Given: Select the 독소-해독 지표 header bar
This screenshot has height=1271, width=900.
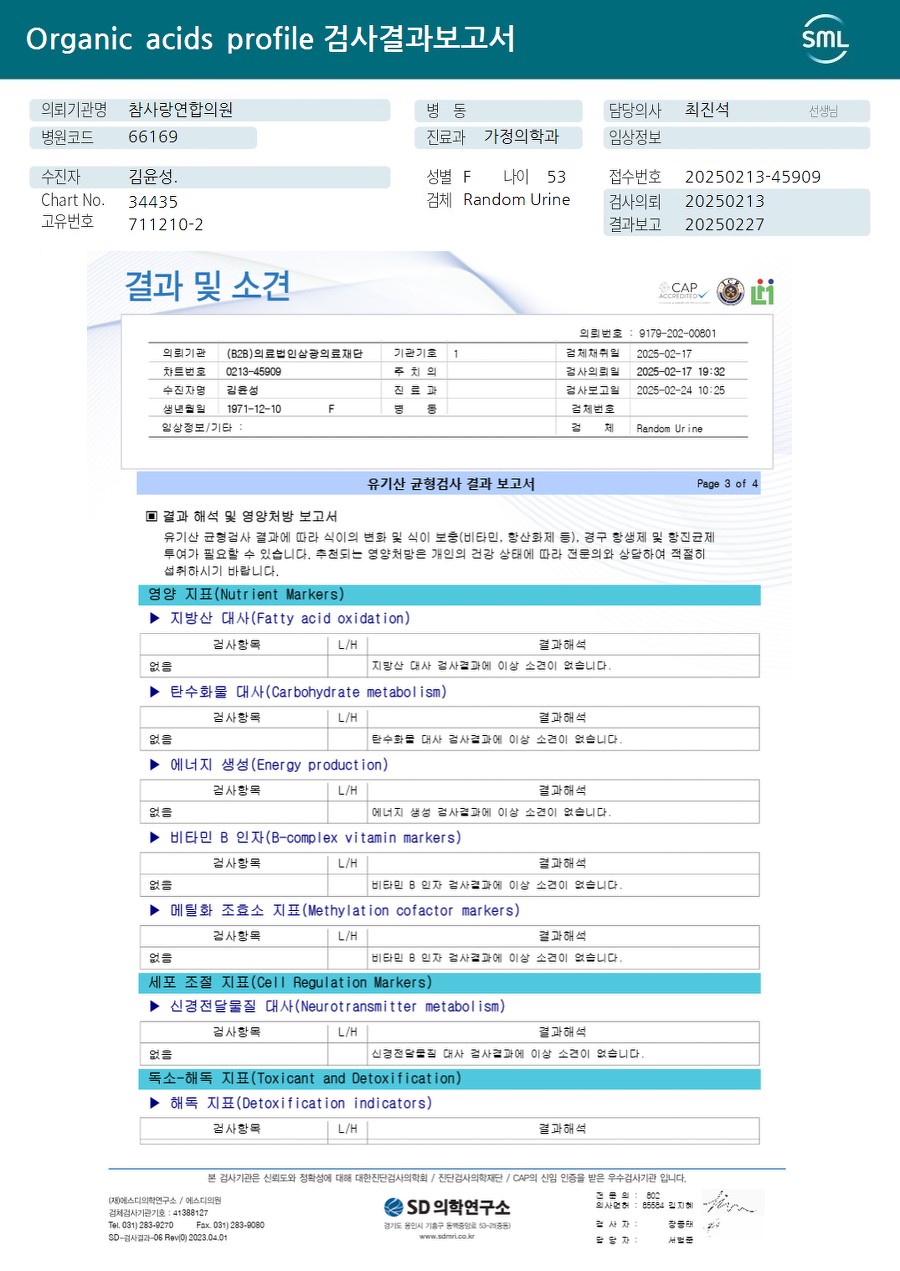Looking at the screenshot, I should pyautogui.click(x=448, y=1079).
